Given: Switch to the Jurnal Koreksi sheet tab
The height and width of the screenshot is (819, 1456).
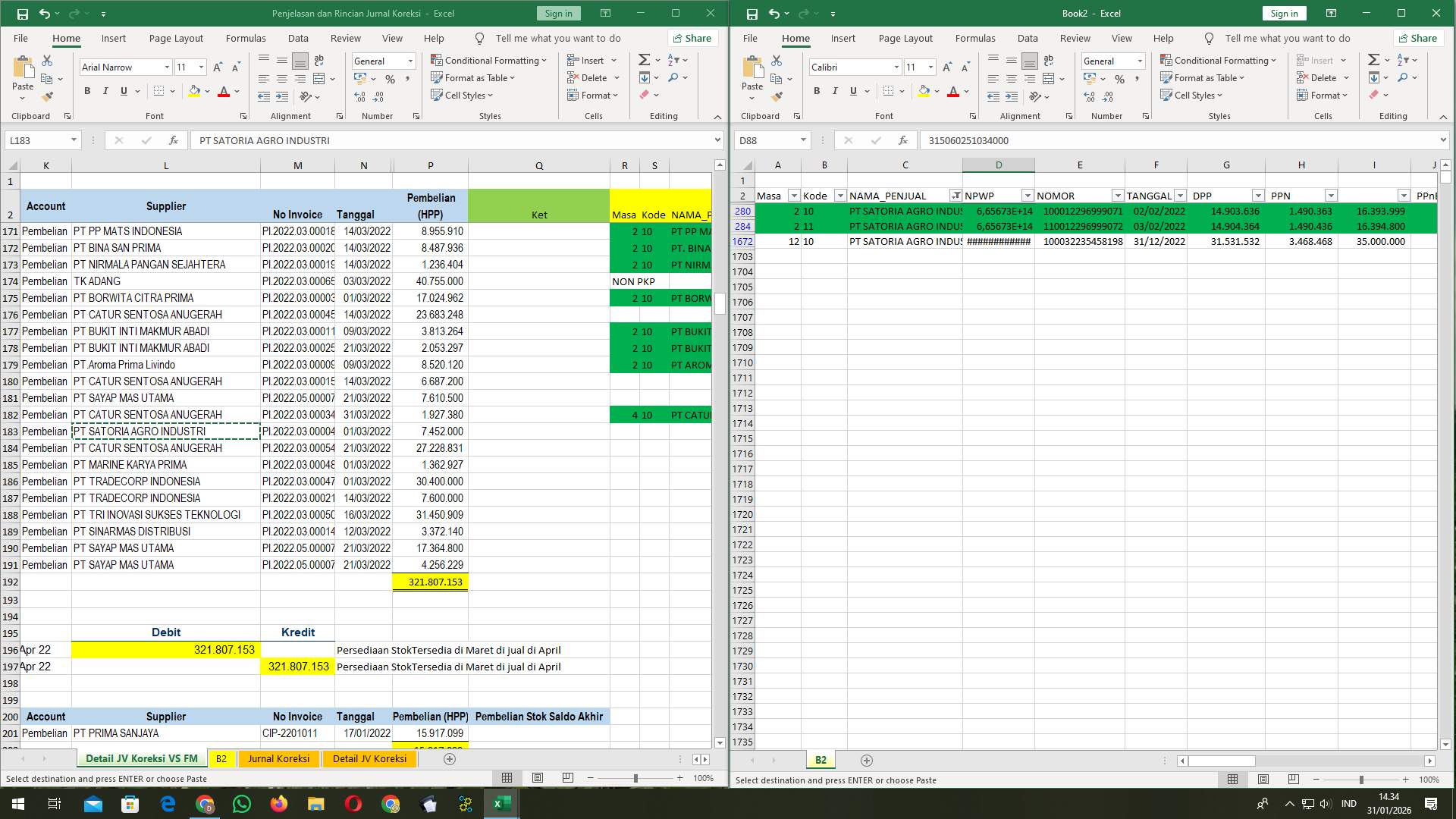Looking at the screenshot, I should (278, 758).
